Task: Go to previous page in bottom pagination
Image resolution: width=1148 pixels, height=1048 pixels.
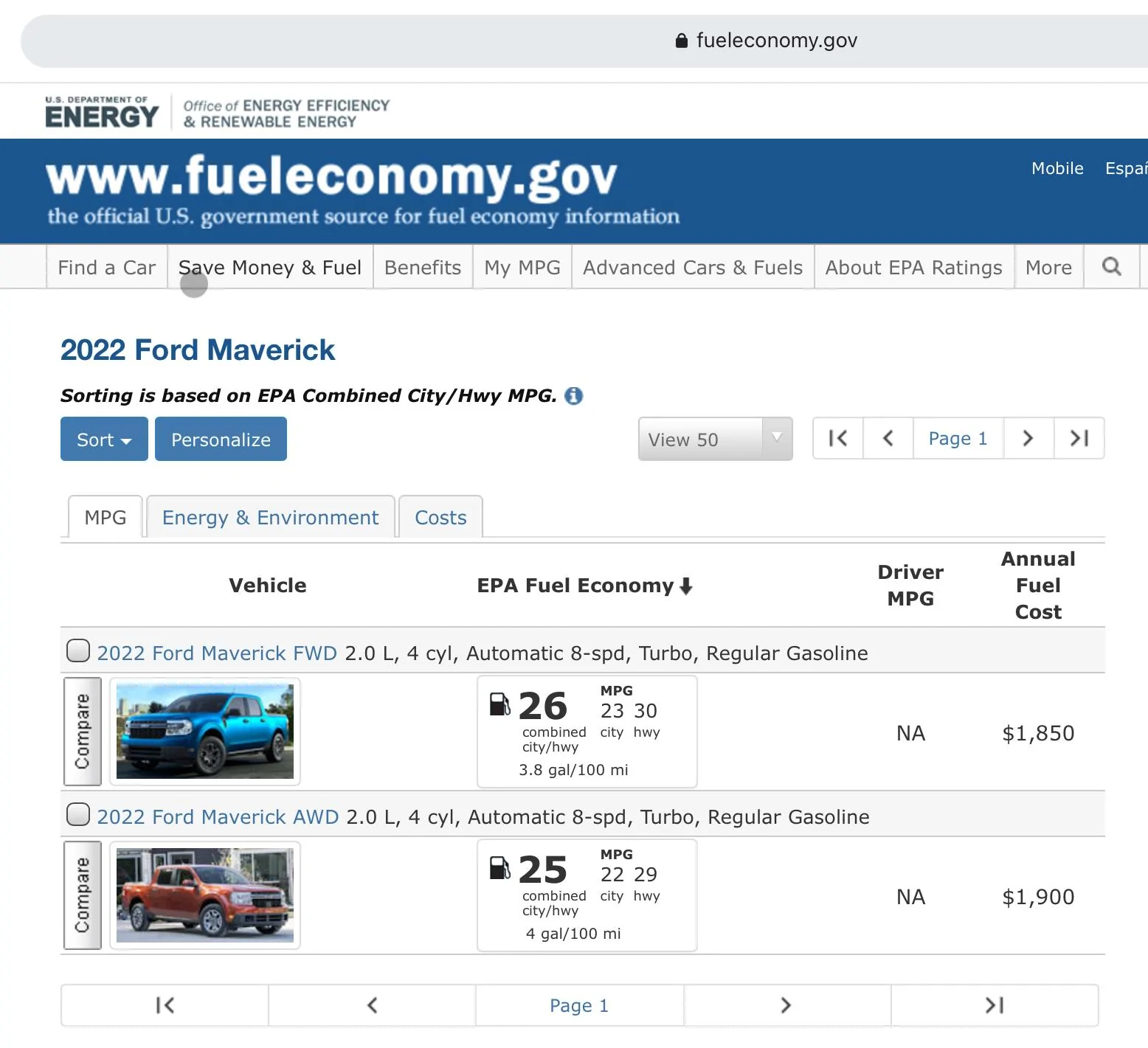Action: [373, 1005]
